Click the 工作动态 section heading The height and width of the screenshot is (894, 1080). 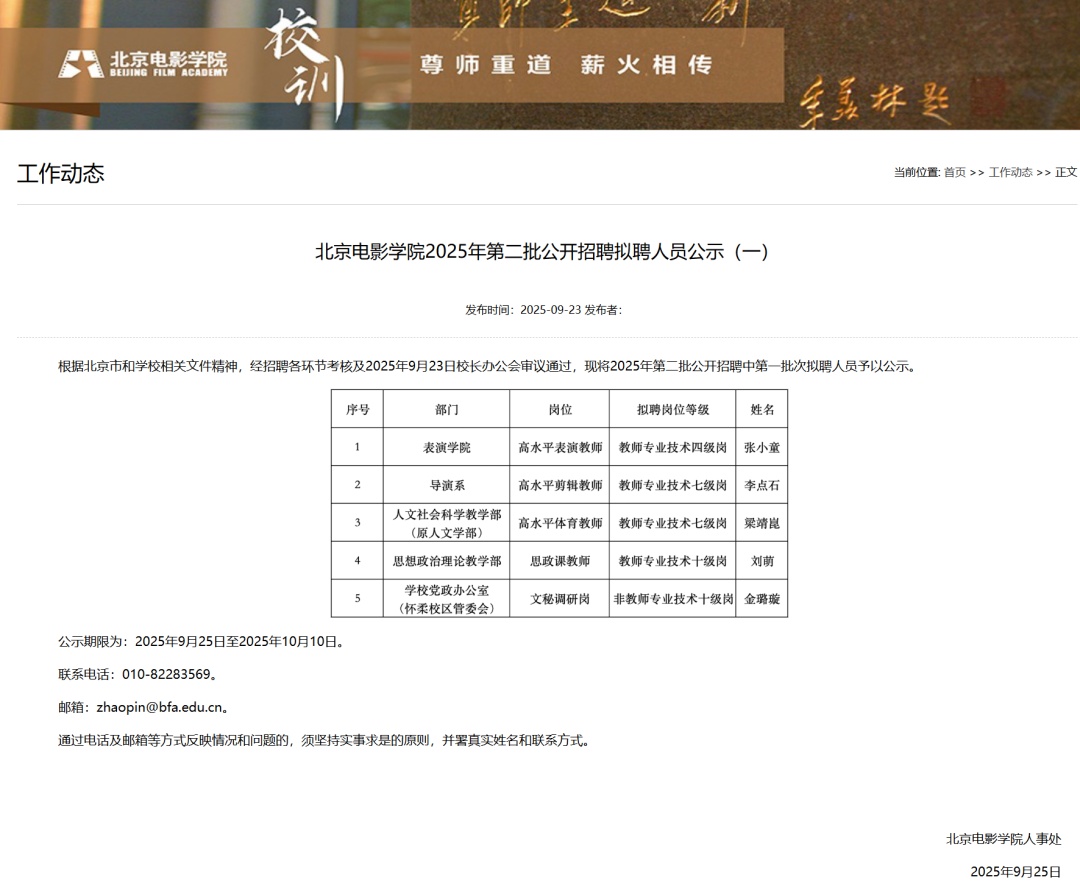click(x=60, y=173)
